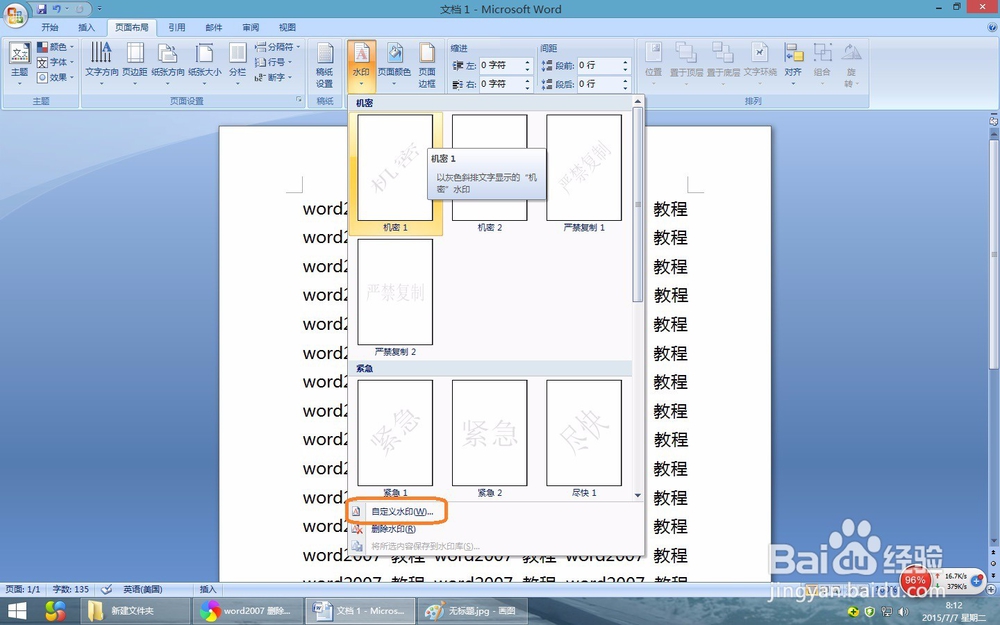This screenshot has width=1000, height=625.
Task: Open 字体 theme fonts dropdown
Action: coord(55,62)
